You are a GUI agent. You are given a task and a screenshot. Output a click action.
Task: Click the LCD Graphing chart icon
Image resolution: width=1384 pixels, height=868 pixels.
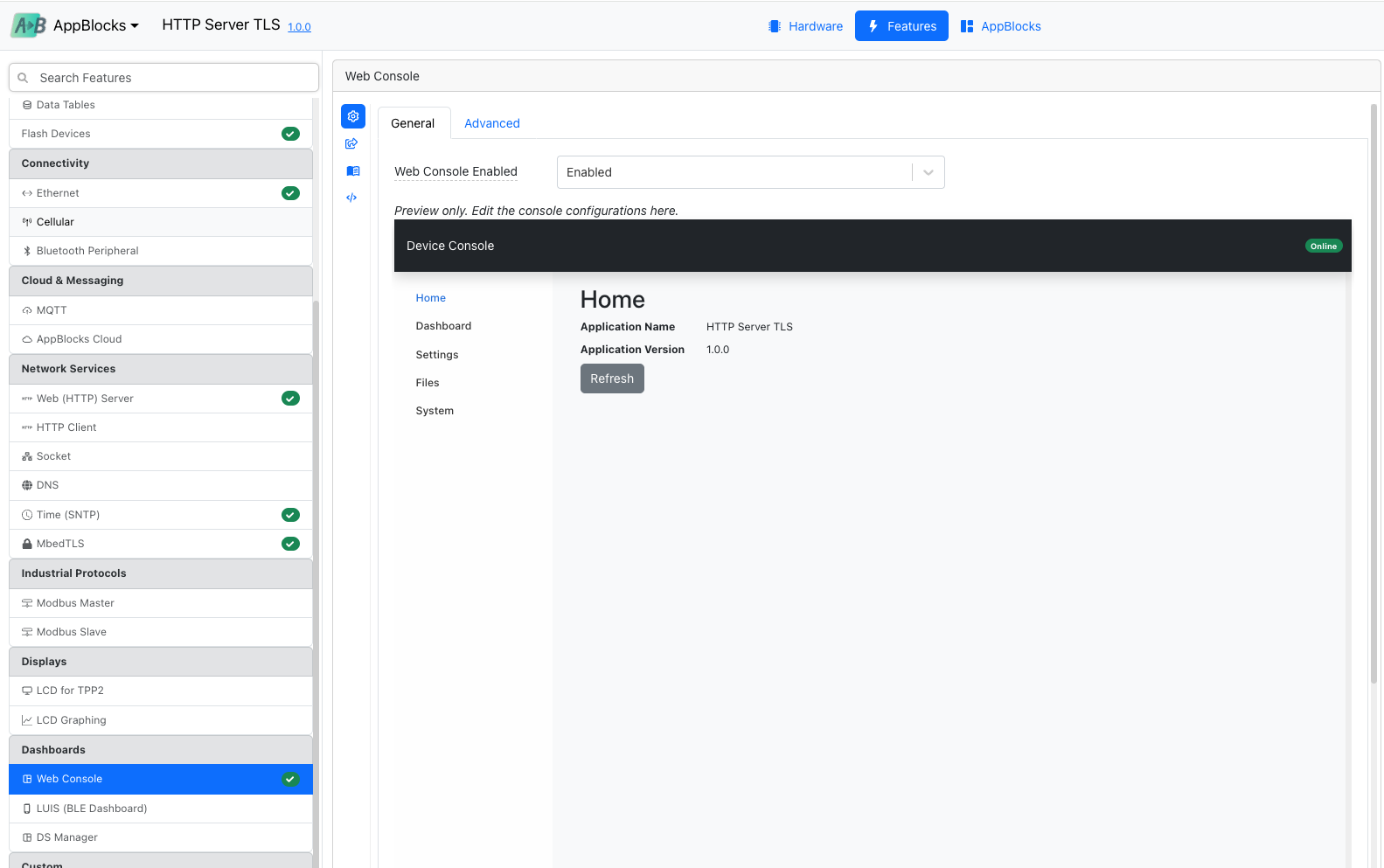pyautogui.click(x=27, y=720)
